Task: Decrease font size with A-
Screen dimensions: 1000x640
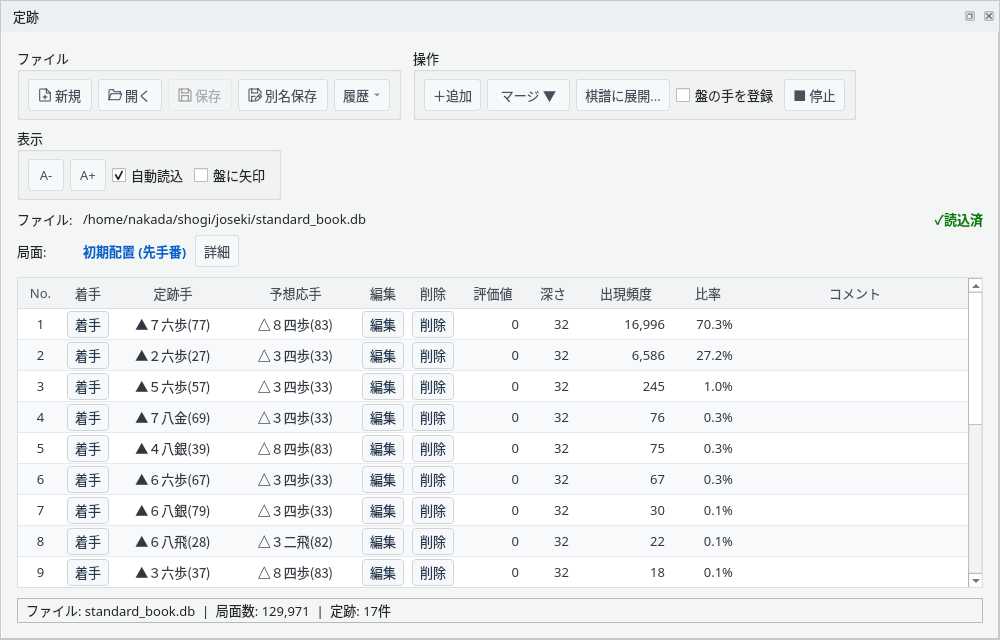Action: [x=46, y=175]
